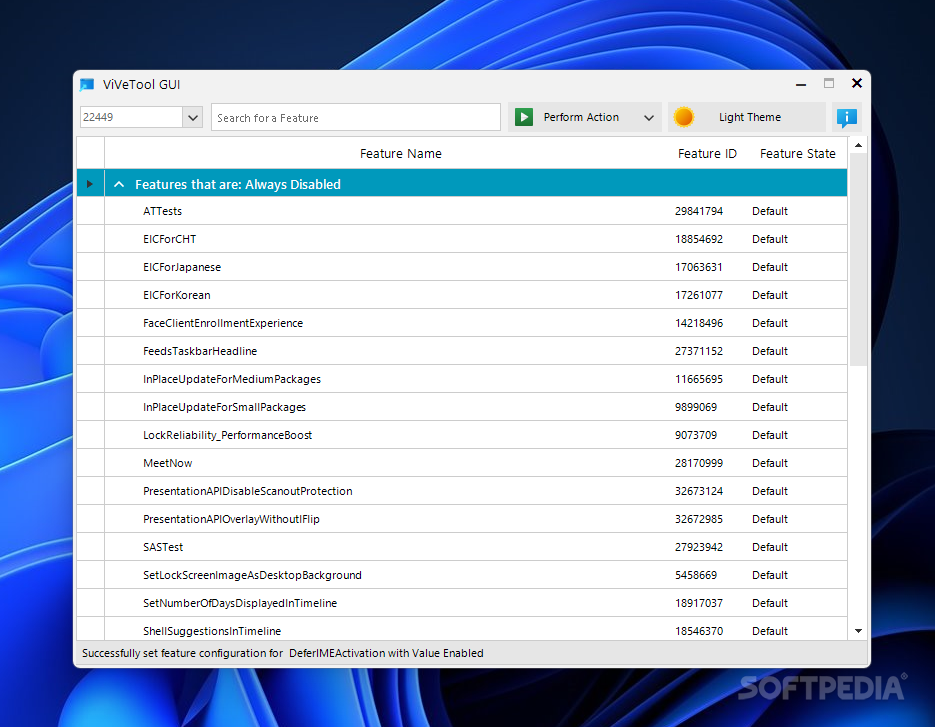Expand the Perform Action dropdown chevron
935x727 pixels.
(649, 117)
